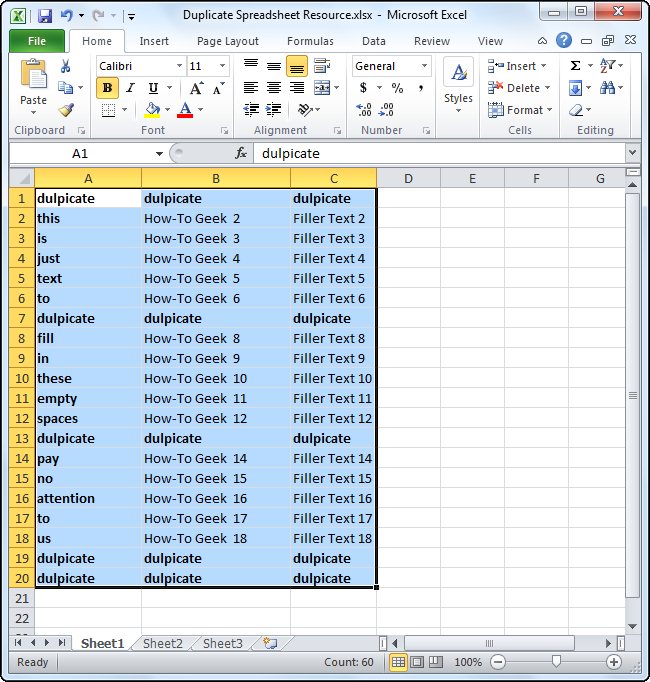Open Customize Quick Access Toolbar dropdown
Screen dimensions: 650x682
[131, 17]
